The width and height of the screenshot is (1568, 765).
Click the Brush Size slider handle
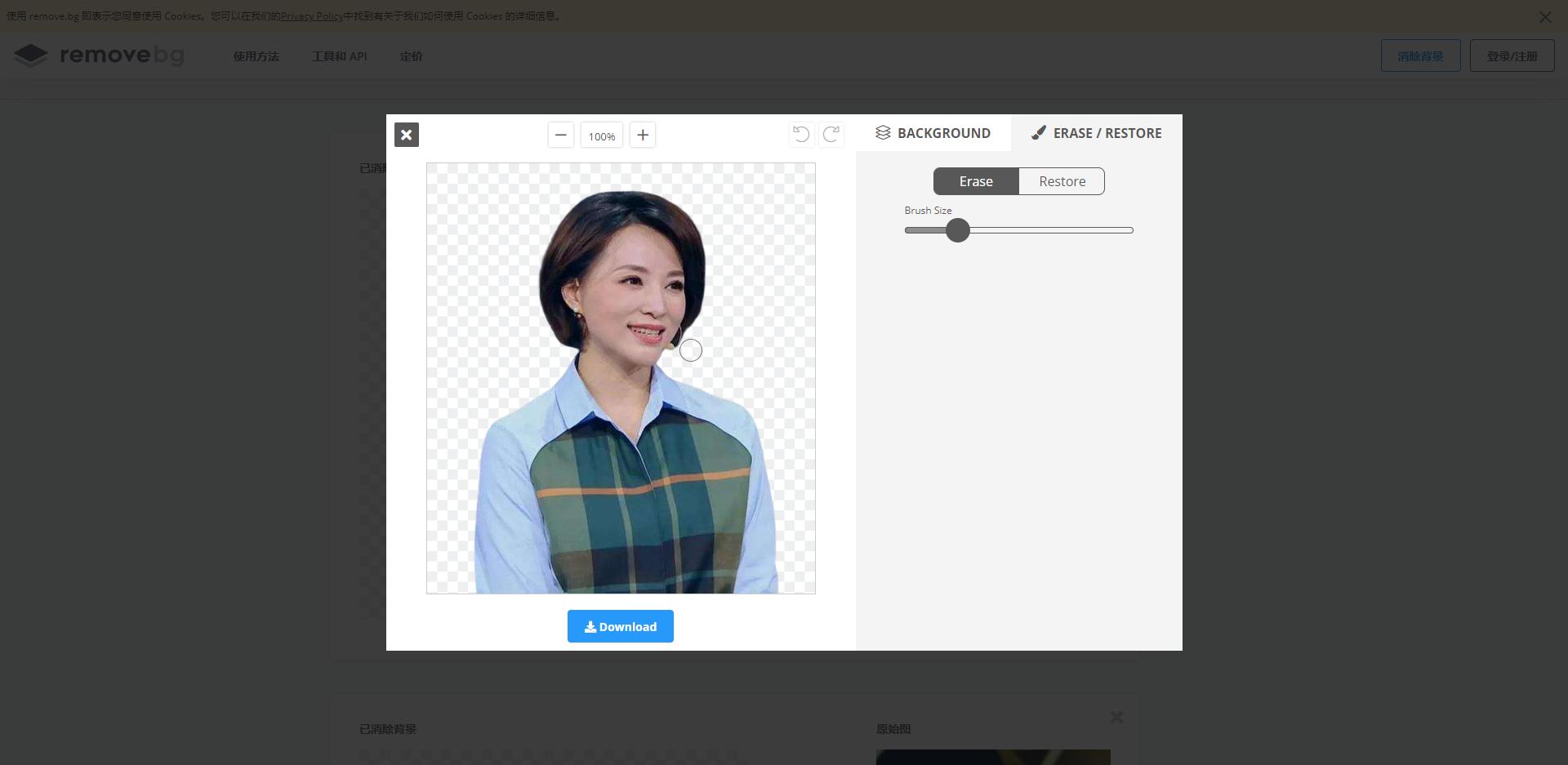click(958, 230)
